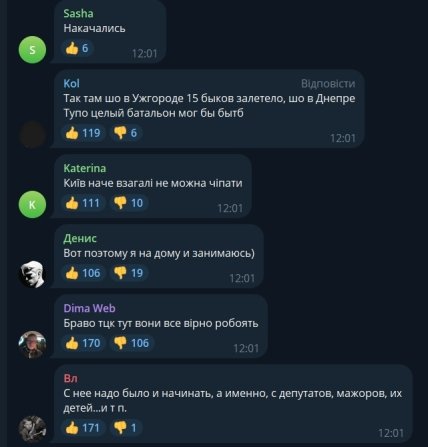Click thumbs up 171 on Вл's message

(83, 428)
